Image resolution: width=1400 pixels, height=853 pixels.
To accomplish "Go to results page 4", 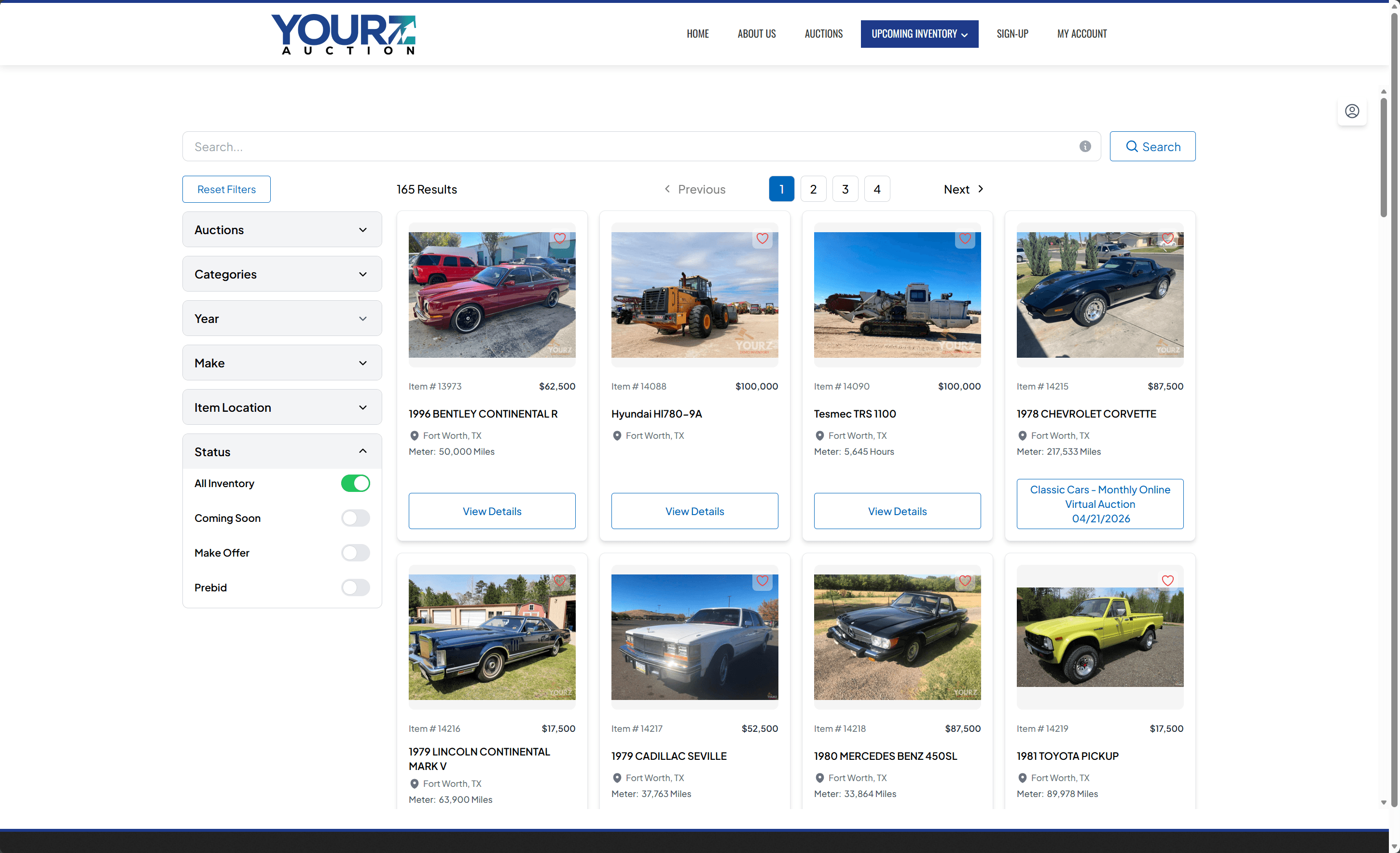I will (877, 189).
